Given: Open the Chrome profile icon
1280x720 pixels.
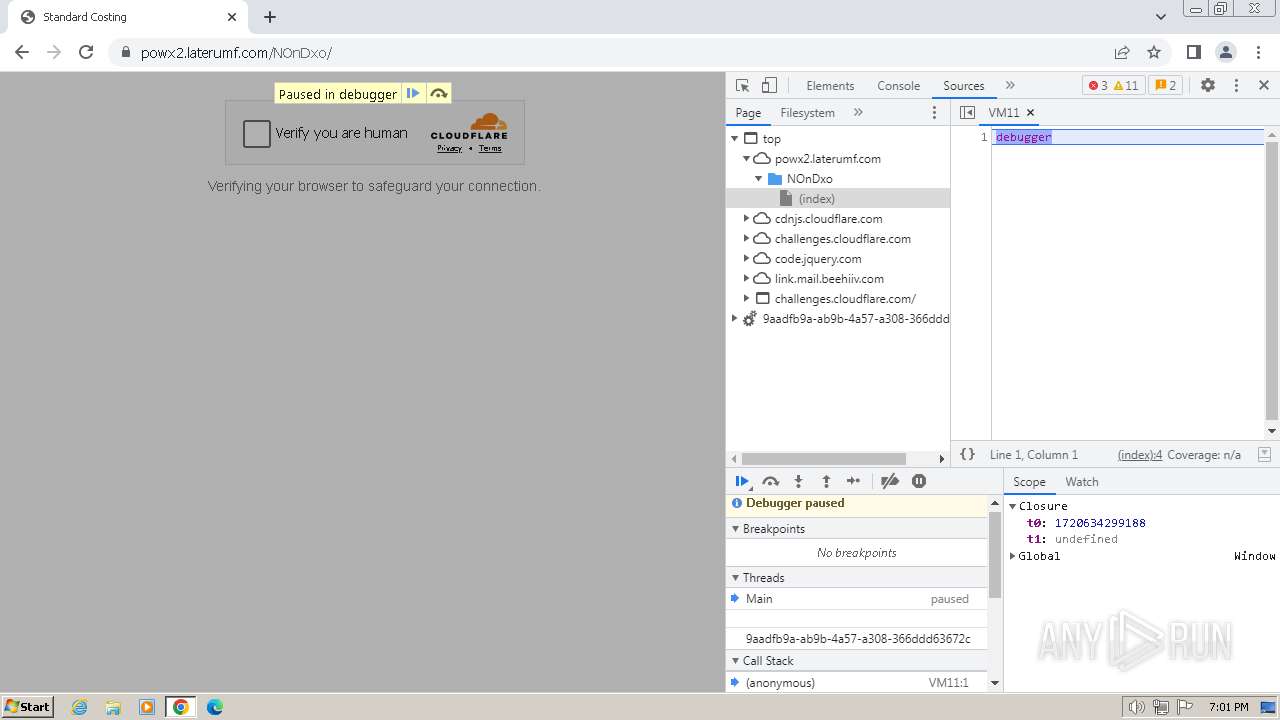Looking at the screenshot, I should (1226, 52).
